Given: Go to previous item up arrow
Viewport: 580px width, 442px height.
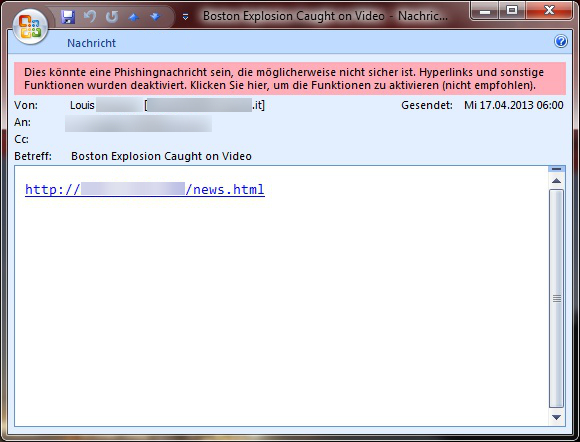Looking at the screenshot, I should (x=134, y=17).
